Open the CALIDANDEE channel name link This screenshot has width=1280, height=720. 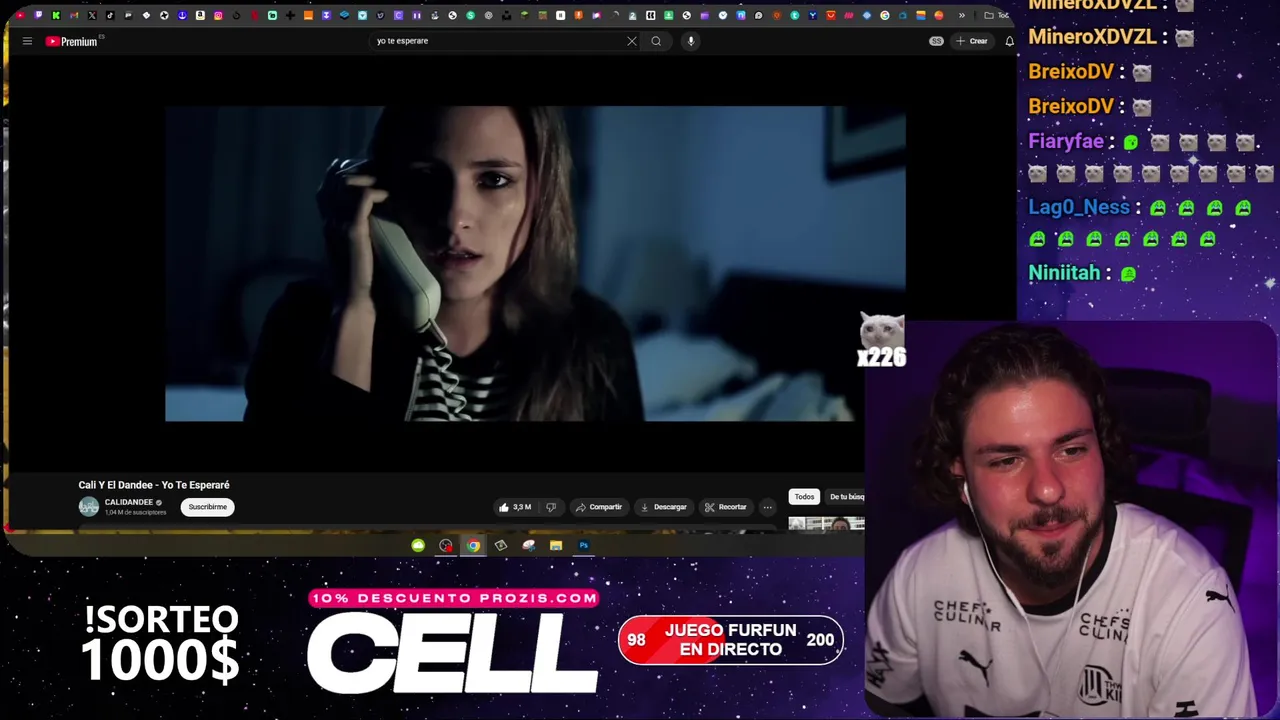click(130, 502)
